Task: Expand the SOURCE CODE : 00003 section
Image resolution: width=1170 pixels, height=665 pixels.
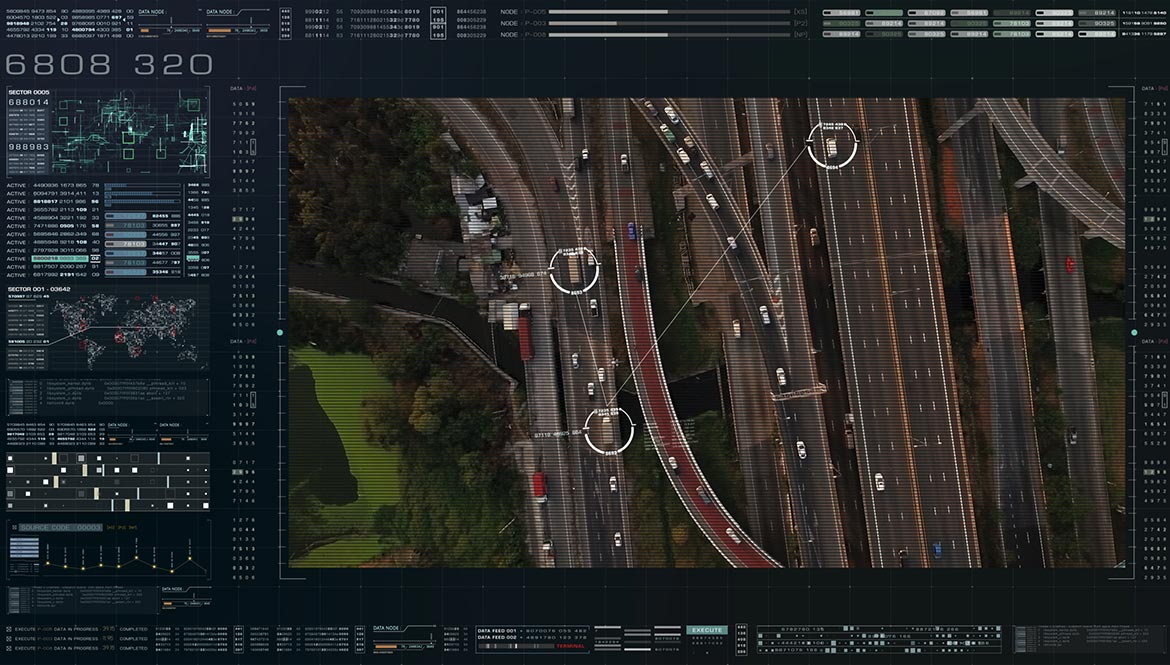Action: click(x=60, y=527)
